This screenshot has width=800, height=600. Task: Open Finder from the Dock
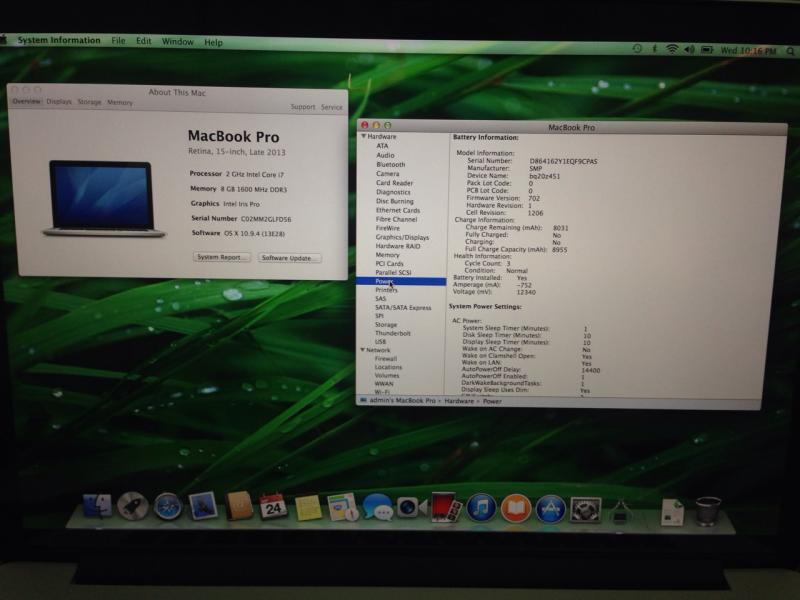tap(97, 506)
